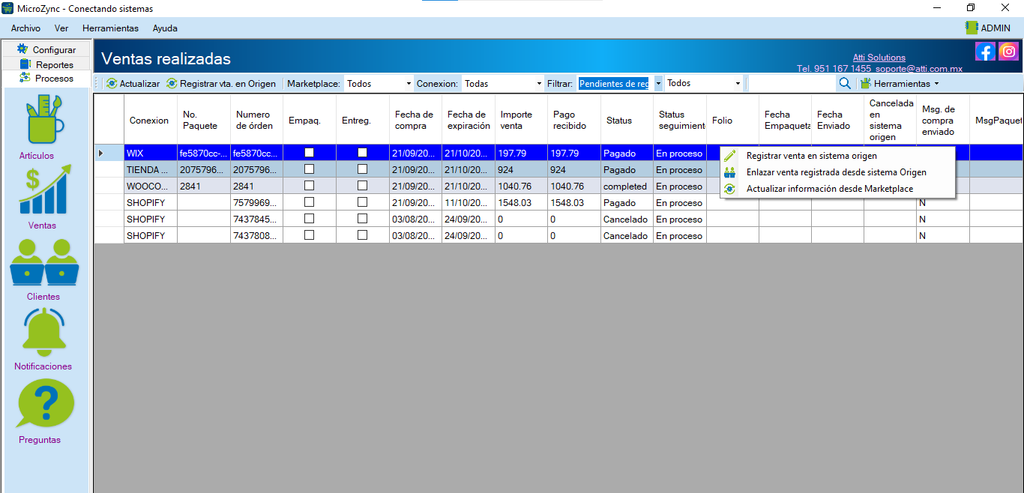Sort by the Conexion column header

149,120
